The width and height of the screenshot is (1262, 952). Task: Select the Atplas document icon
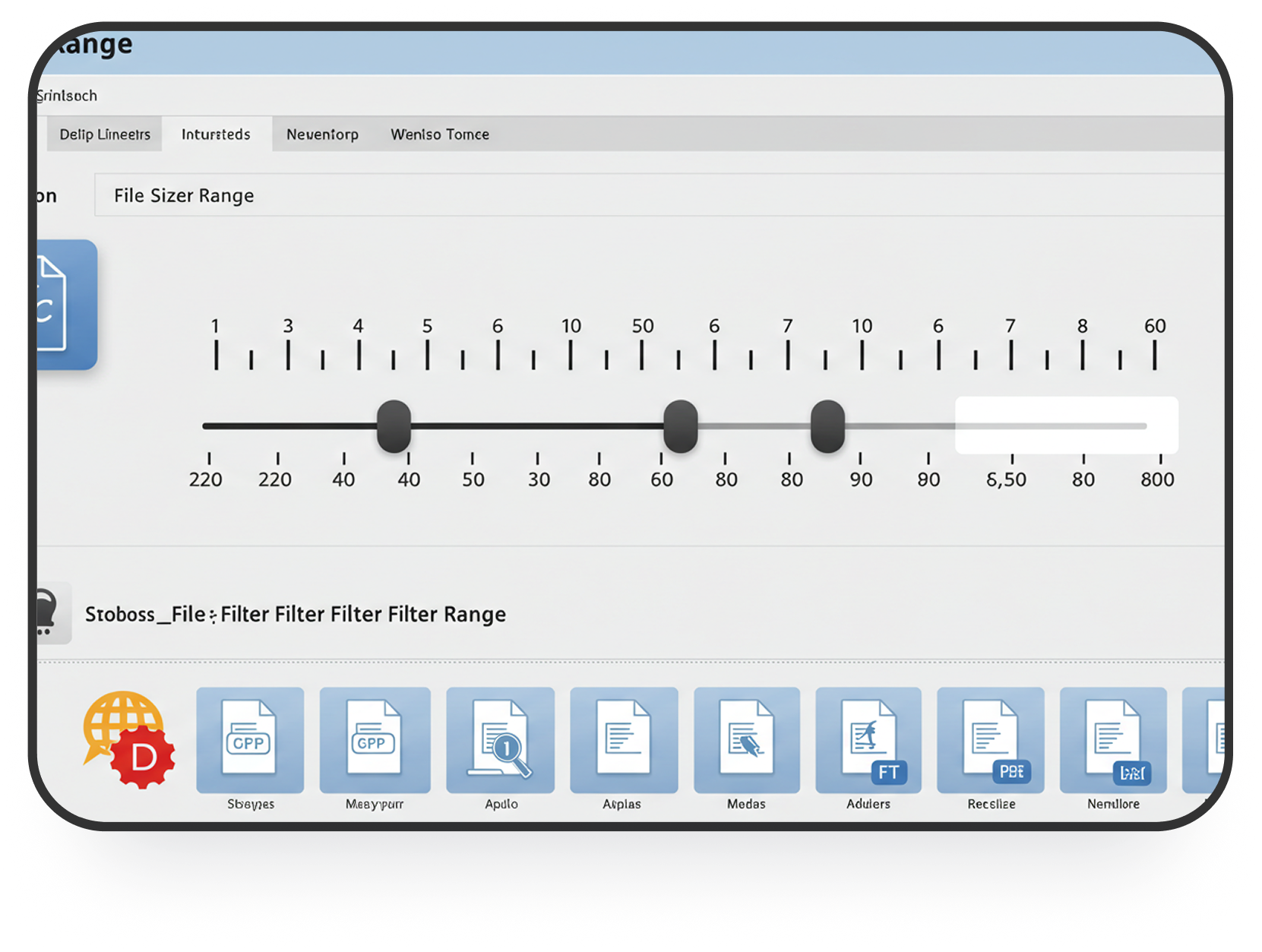click(x=623, y=741)
